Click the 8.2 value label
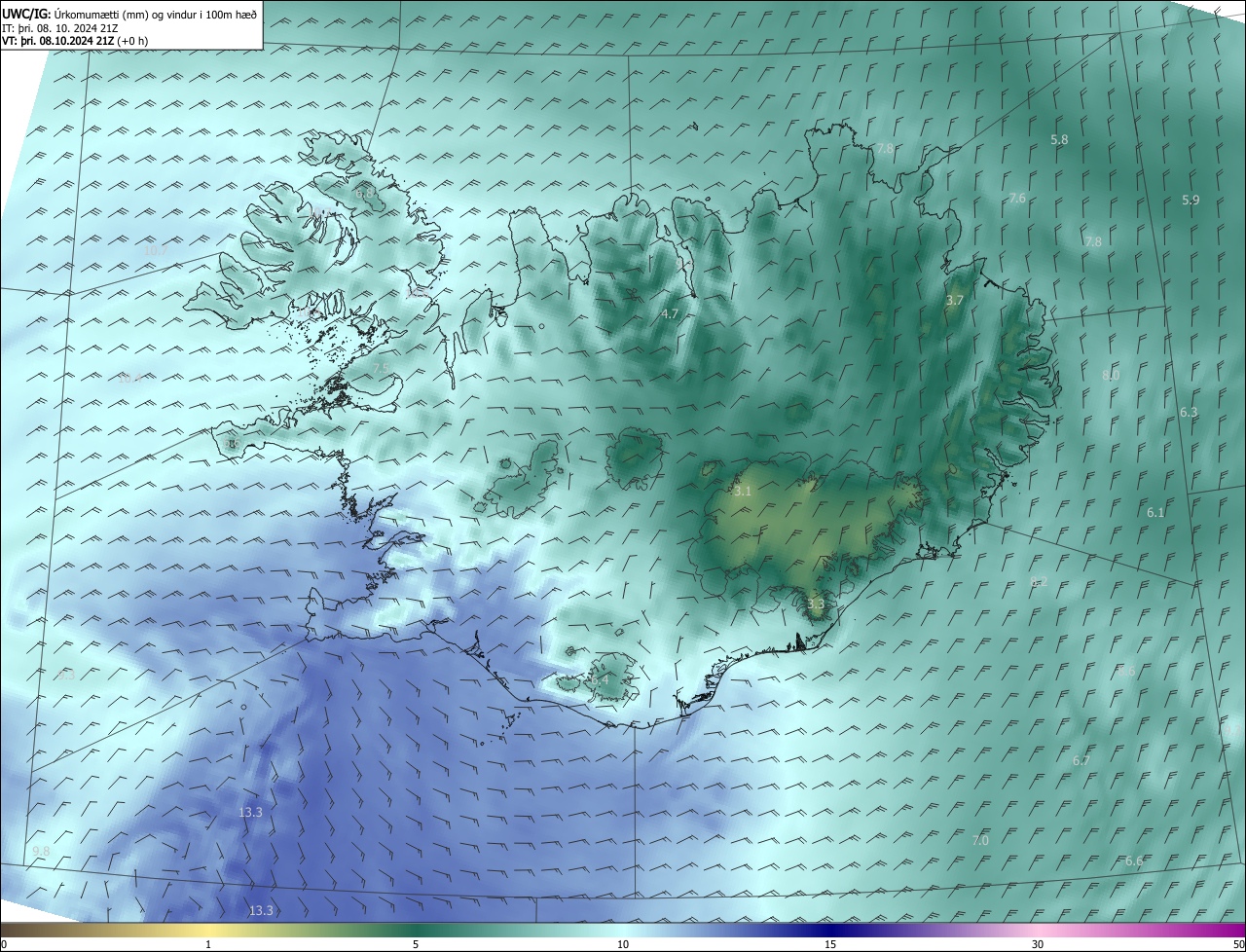 click(1039, 581)
